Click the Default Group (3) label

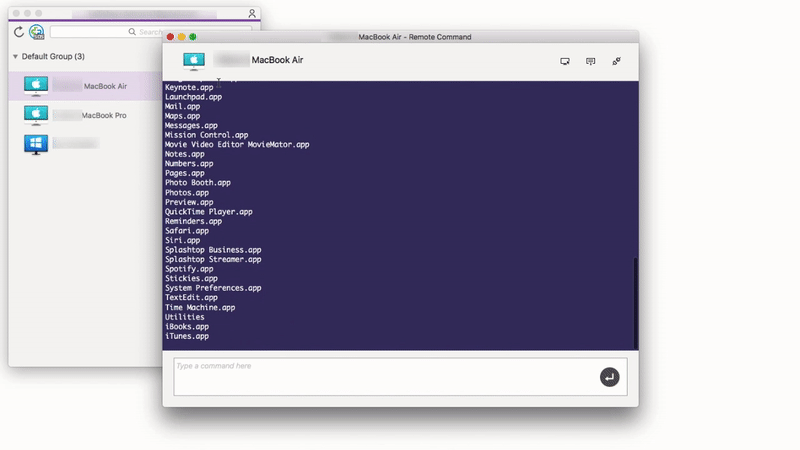(53, 57)
